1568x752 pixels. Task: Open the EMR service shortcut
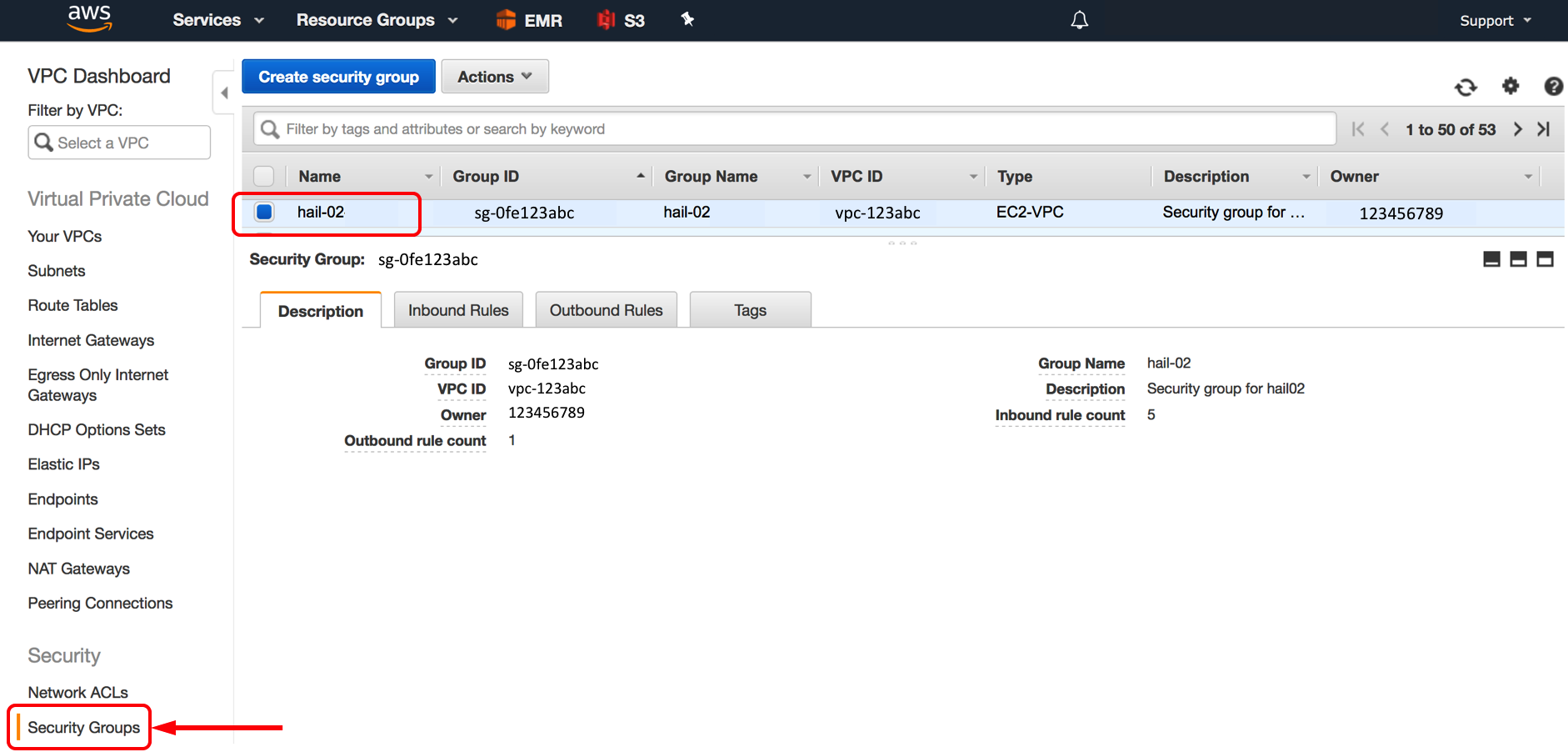pos(529,20)
